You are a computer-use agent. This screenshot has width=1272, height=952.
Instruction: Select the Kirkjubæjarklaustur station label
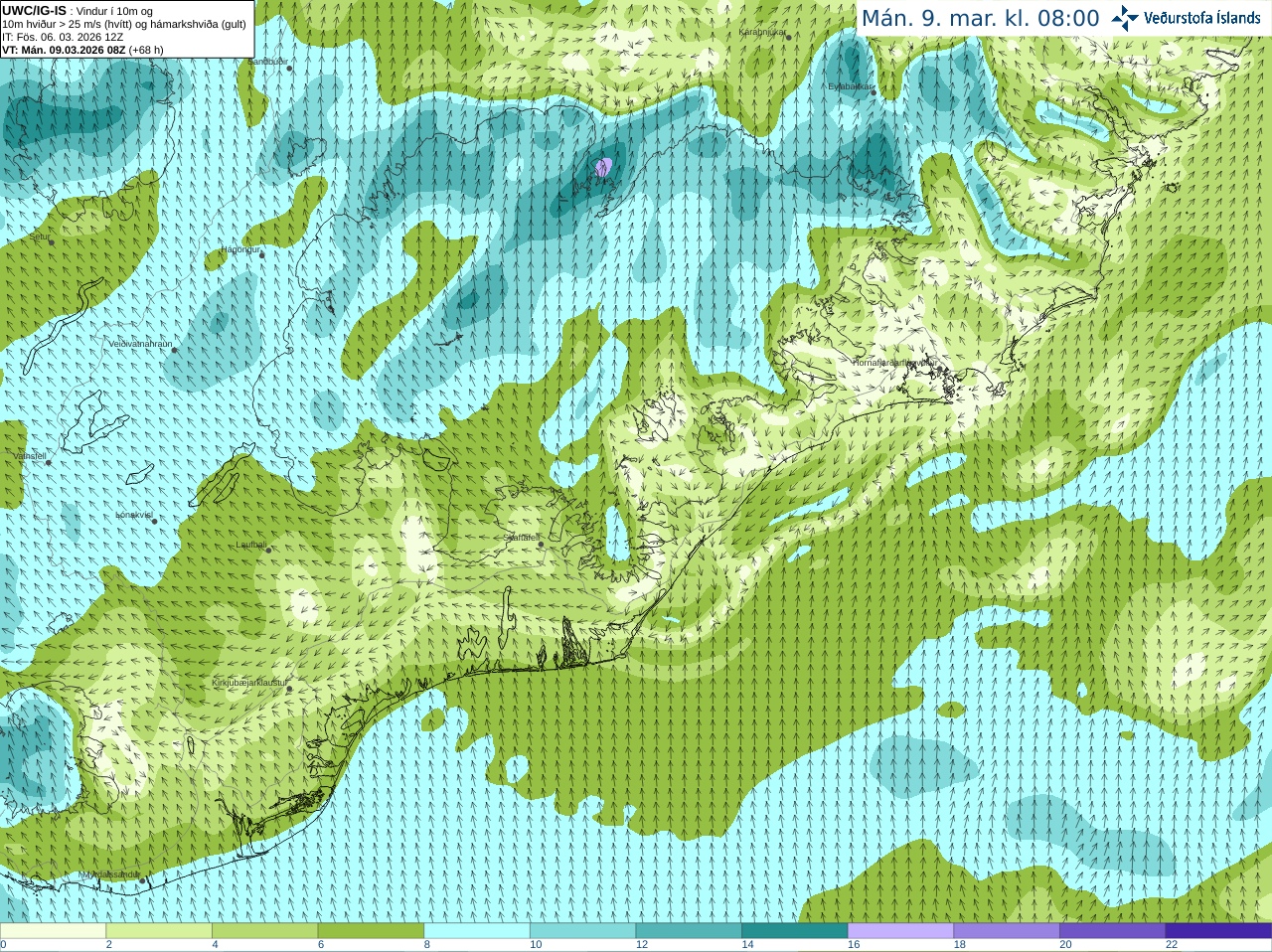pos(249,683)
